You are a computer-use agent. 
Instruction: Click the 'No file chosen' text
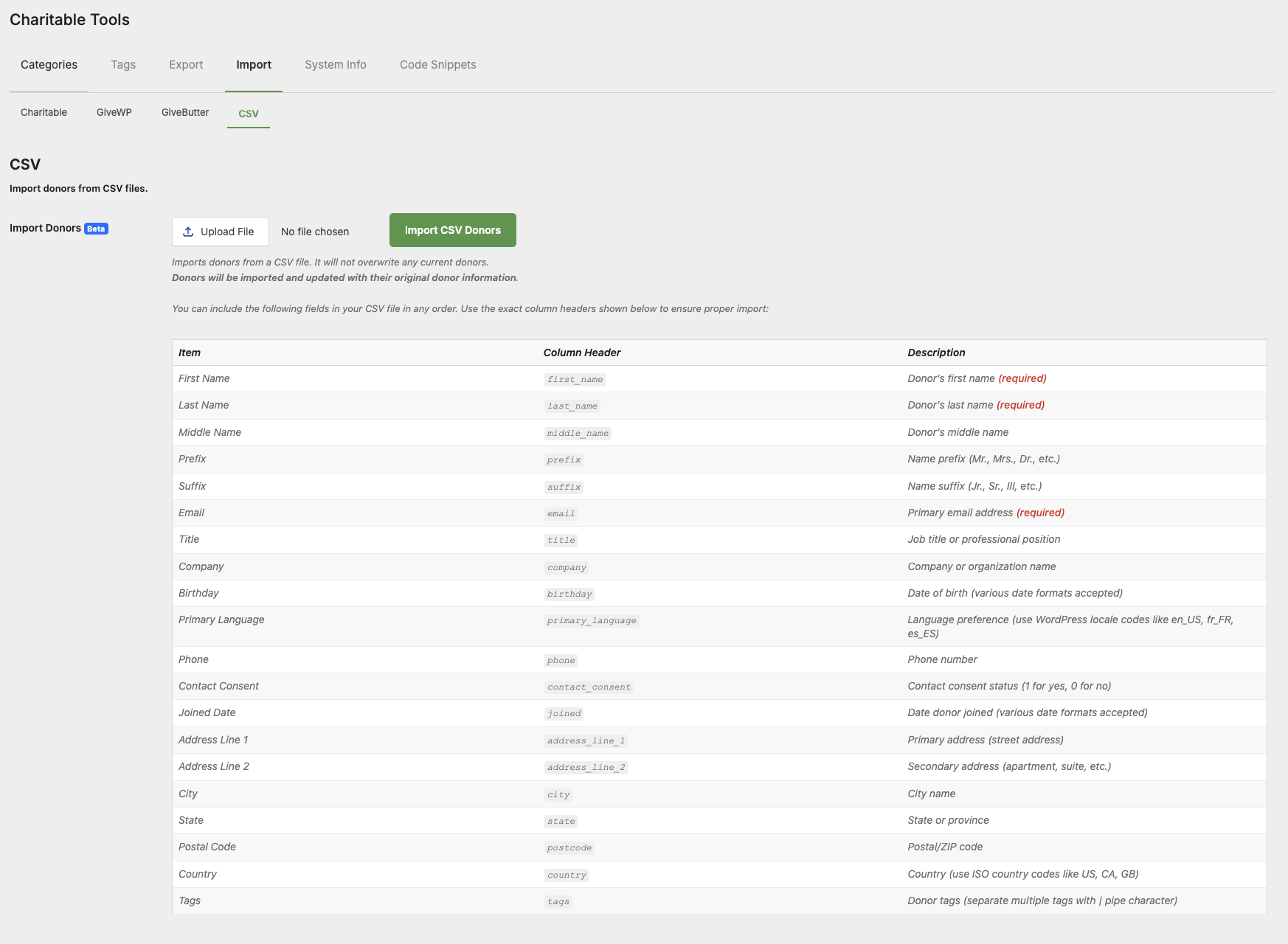pos(315,232)
